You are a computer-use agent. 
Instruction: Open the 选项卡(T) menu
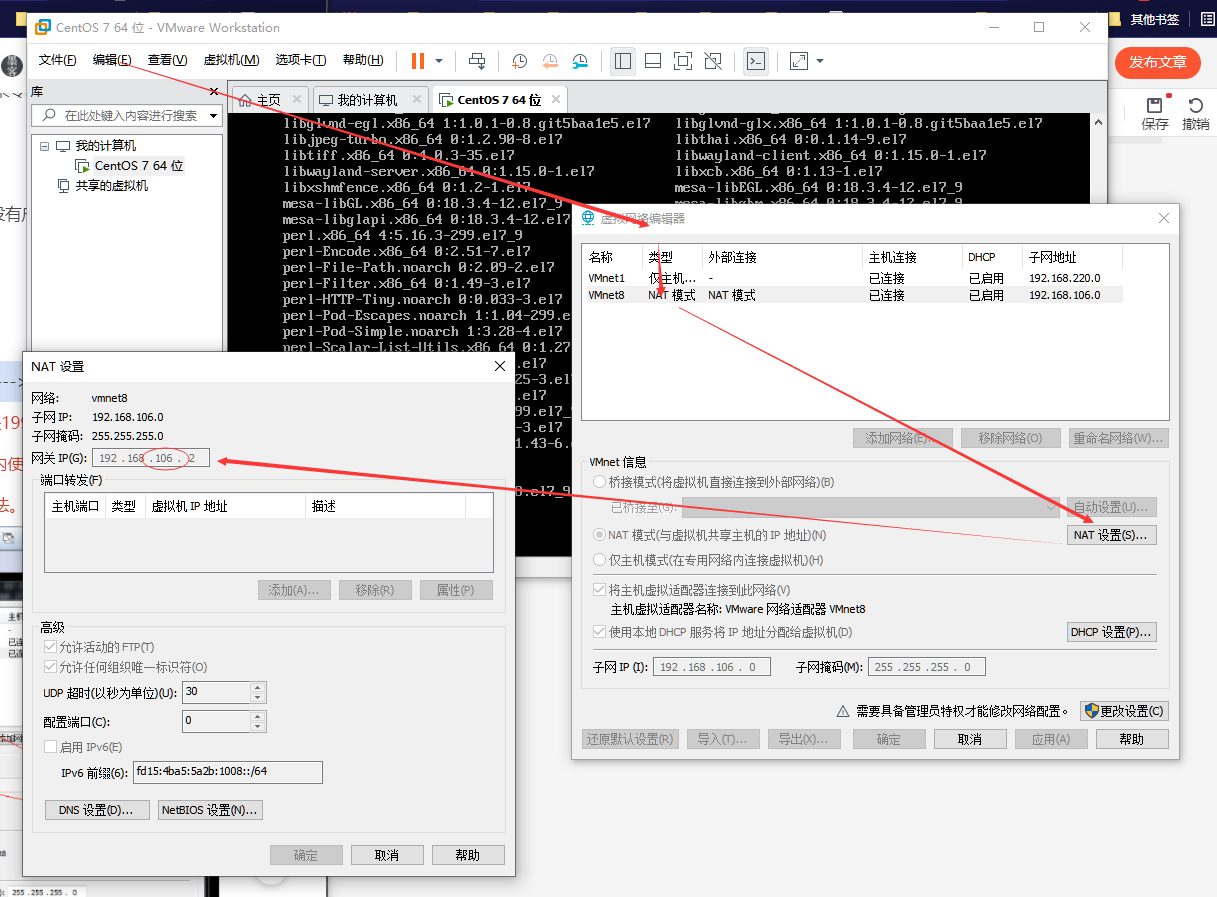[x=301, y=60]
